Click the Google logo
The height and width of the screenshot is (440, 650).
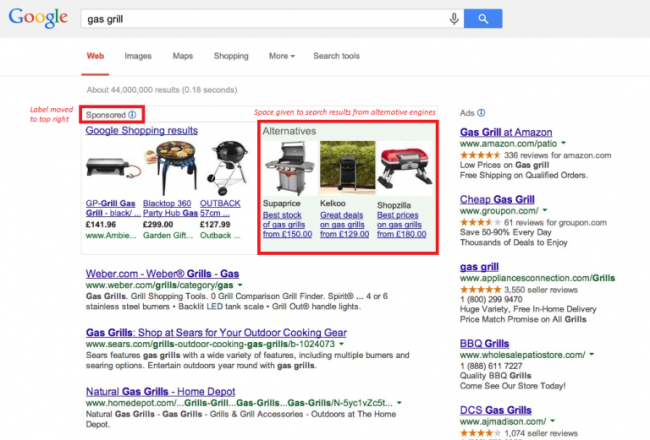pyautogui.click(x=38, y=18)
